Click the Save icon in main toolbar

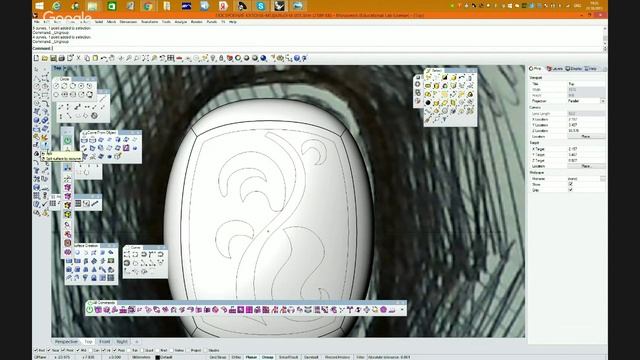53,58
